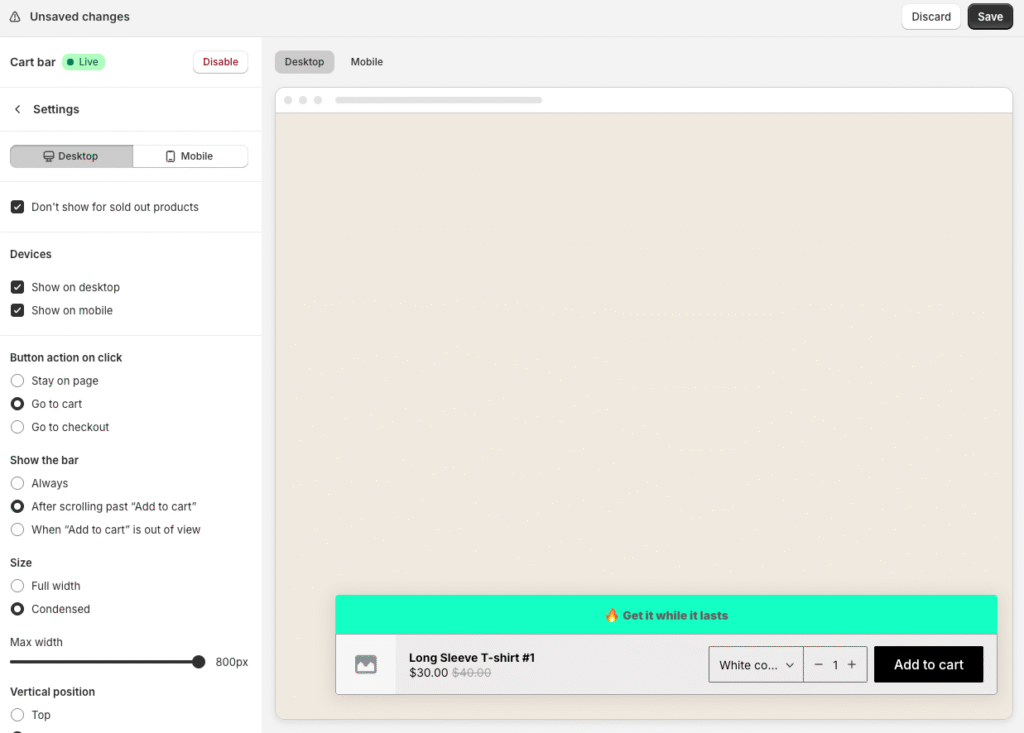Screen dimensions: 1024x733
Task: Click the quantity input showing 1
Action: (836, 664)
